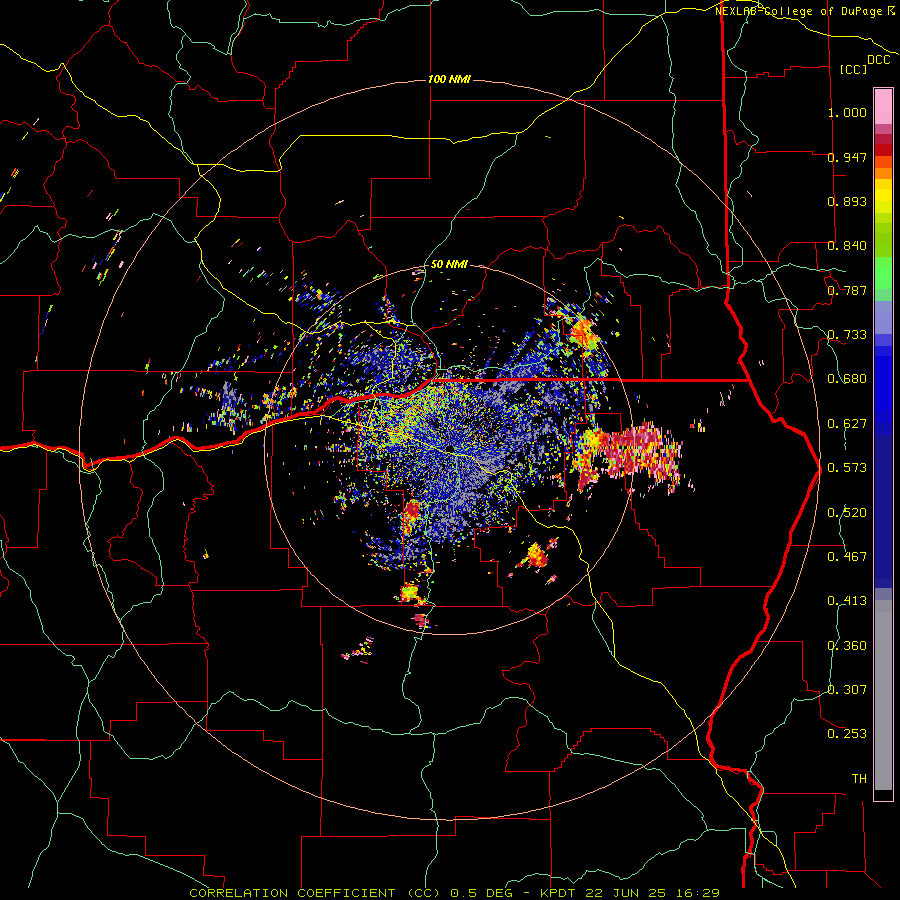This screenshot has width=900, height=900.
Task: Click the 0.627 color scale value
Action: (847, 424)
